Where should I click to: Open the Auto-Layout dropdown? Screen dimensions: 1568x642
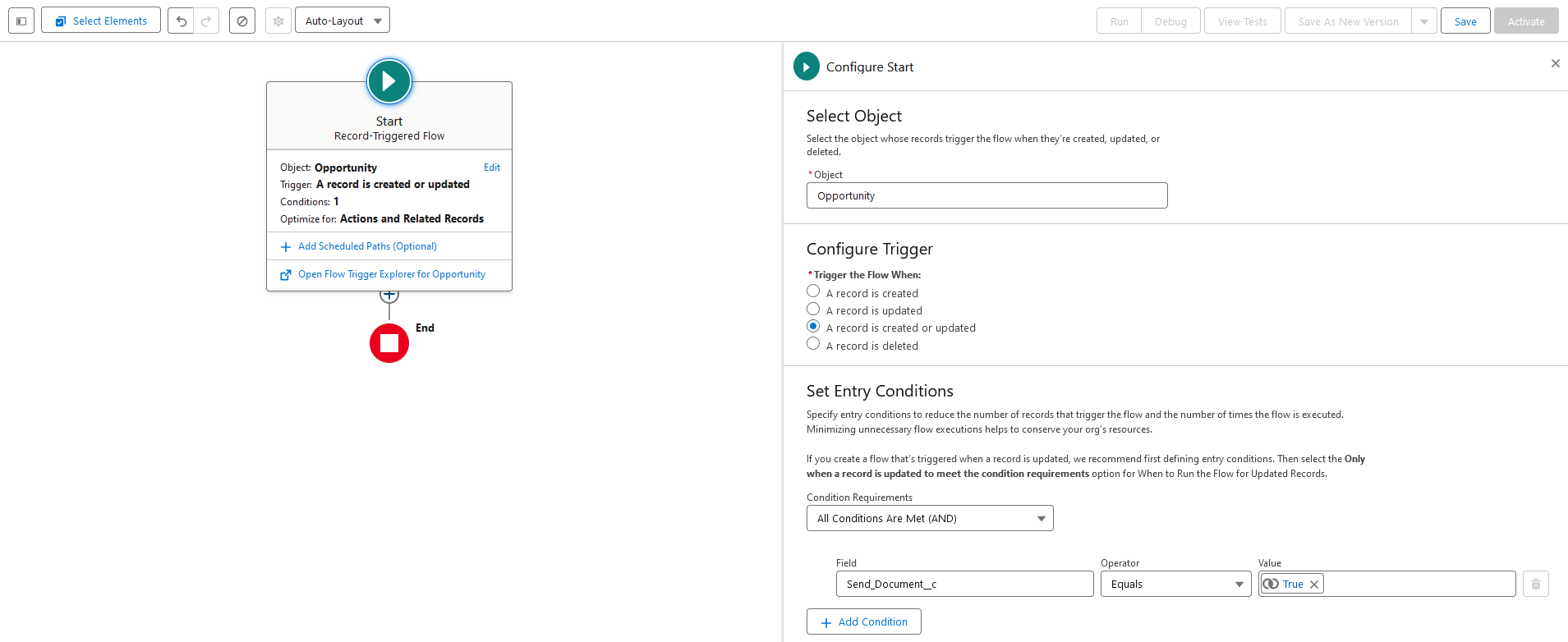click(343, 21)
